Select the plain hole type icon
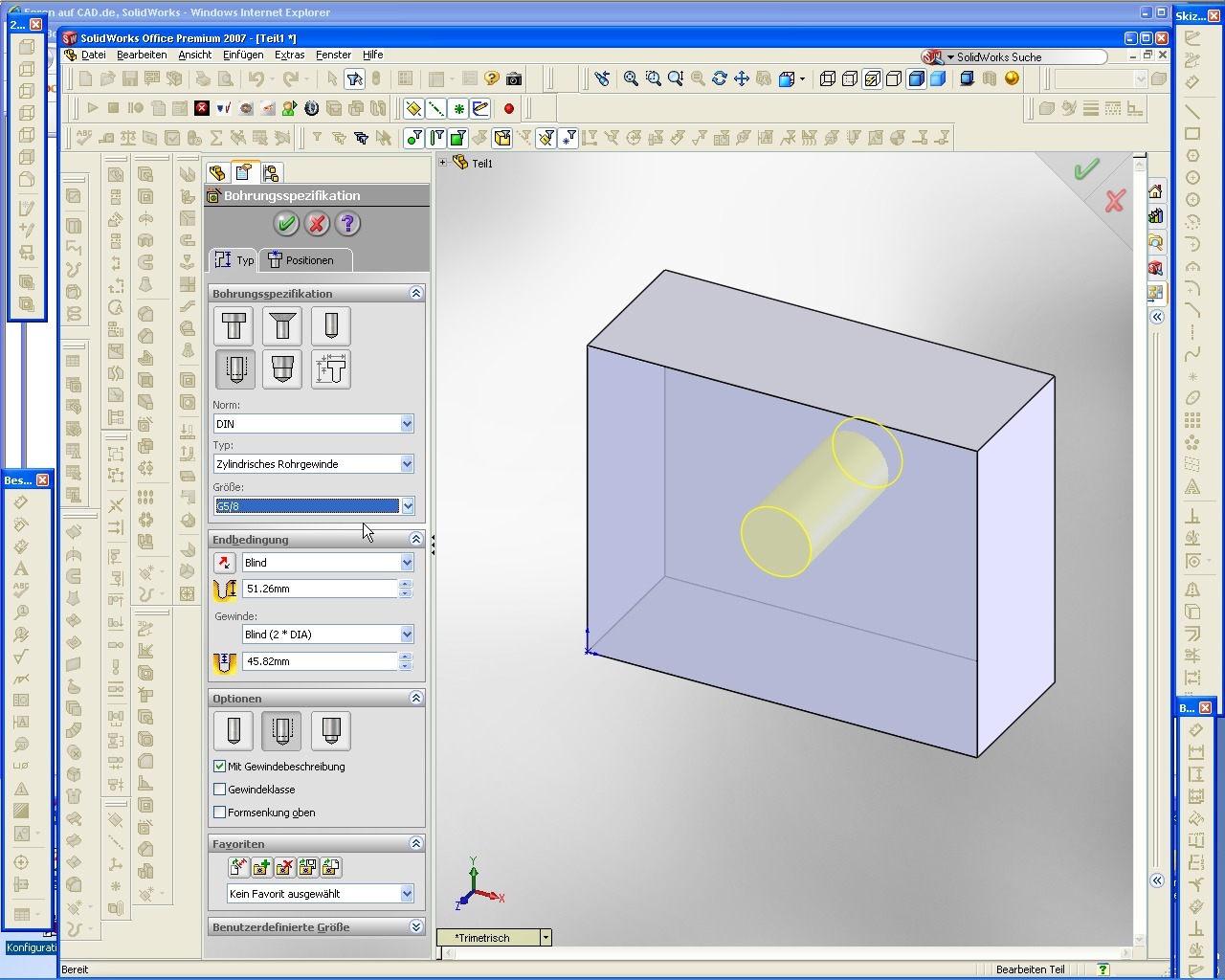1225x980 pixels. (x=331, y=326)
